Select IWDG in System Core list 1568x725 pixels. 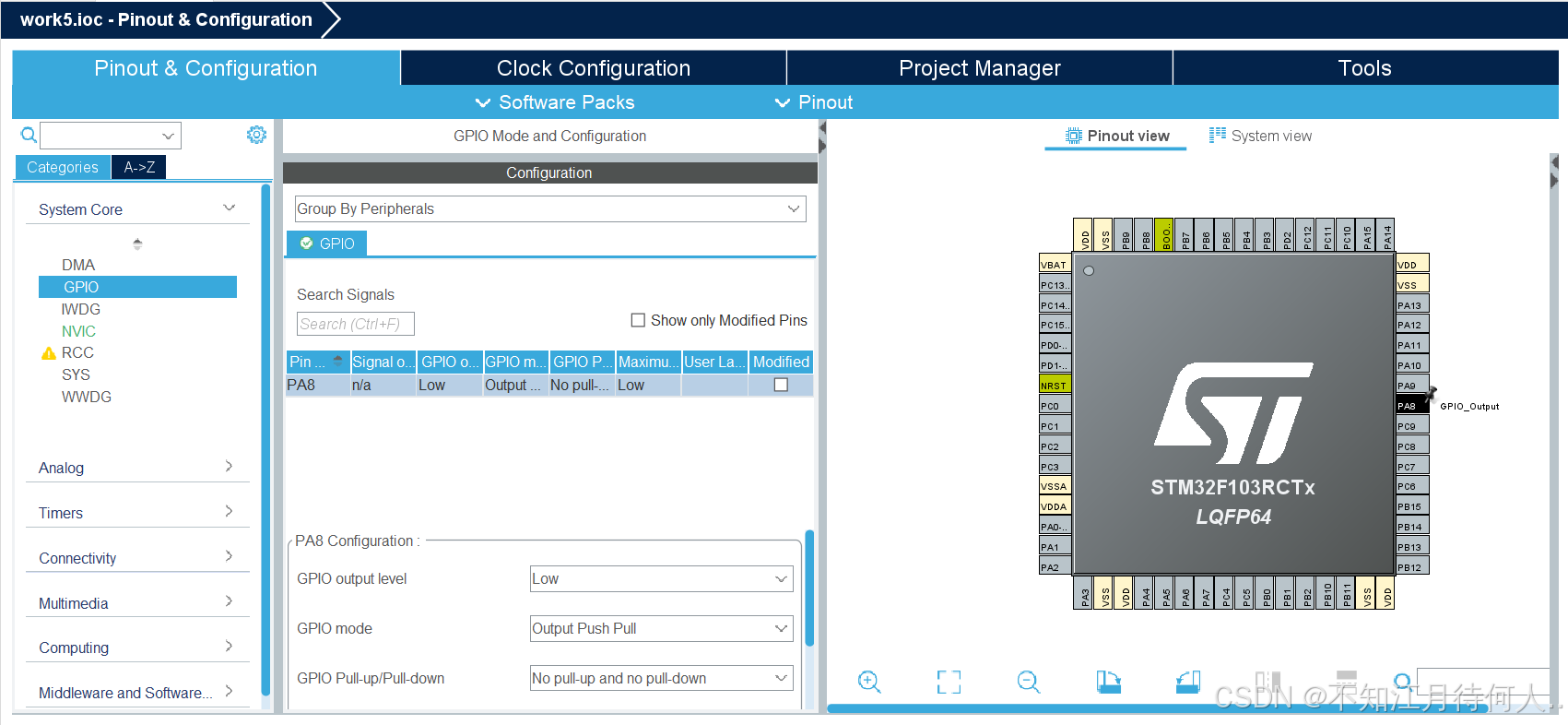[x=81, y=309]
